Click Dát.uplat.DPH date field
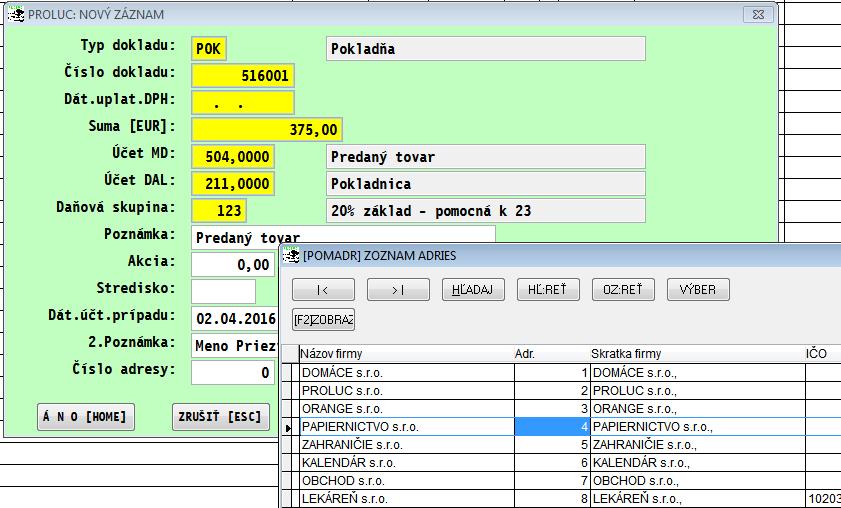 (x=242, y=102)
